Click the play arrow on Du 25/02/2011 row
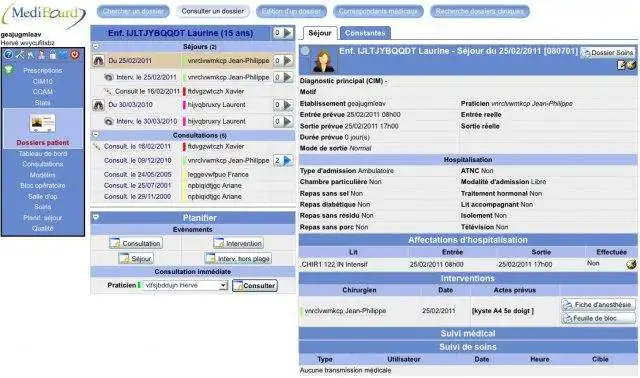Screen dimensions: 640x378 [x=288, y=61]
